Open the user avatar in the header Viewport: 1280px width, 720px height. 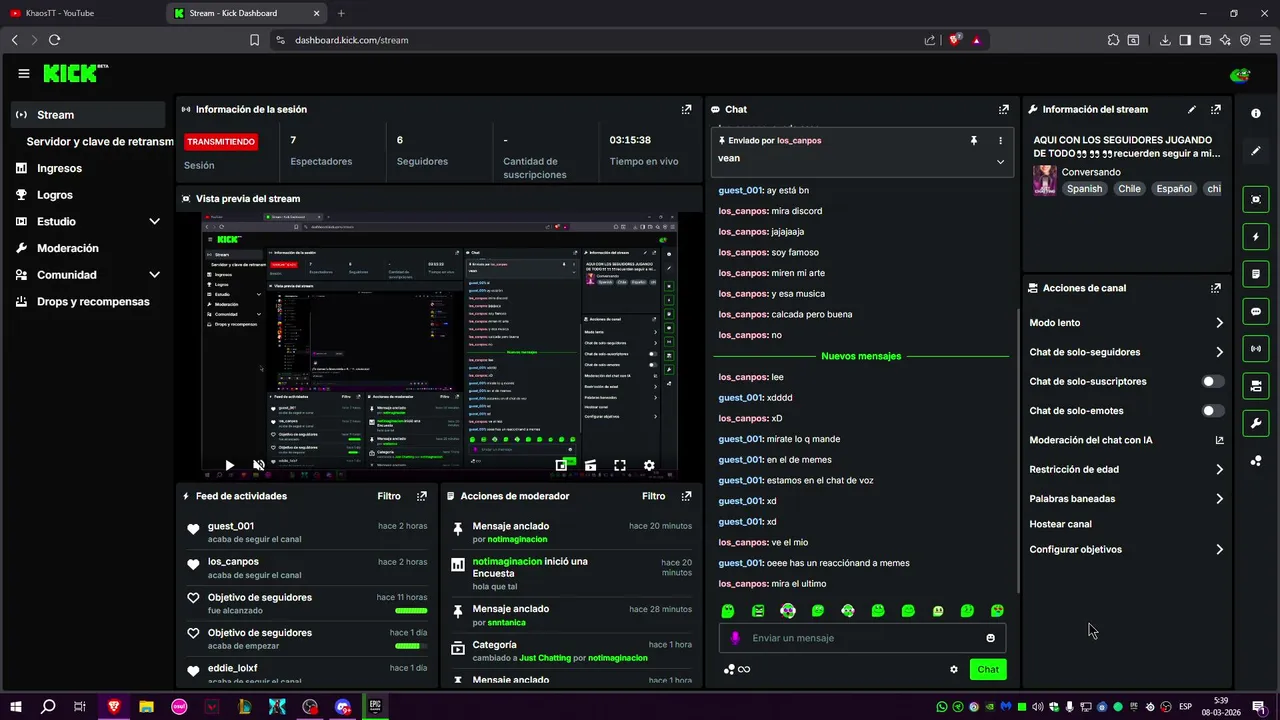pyautogui.click(x=1240, y=75)
